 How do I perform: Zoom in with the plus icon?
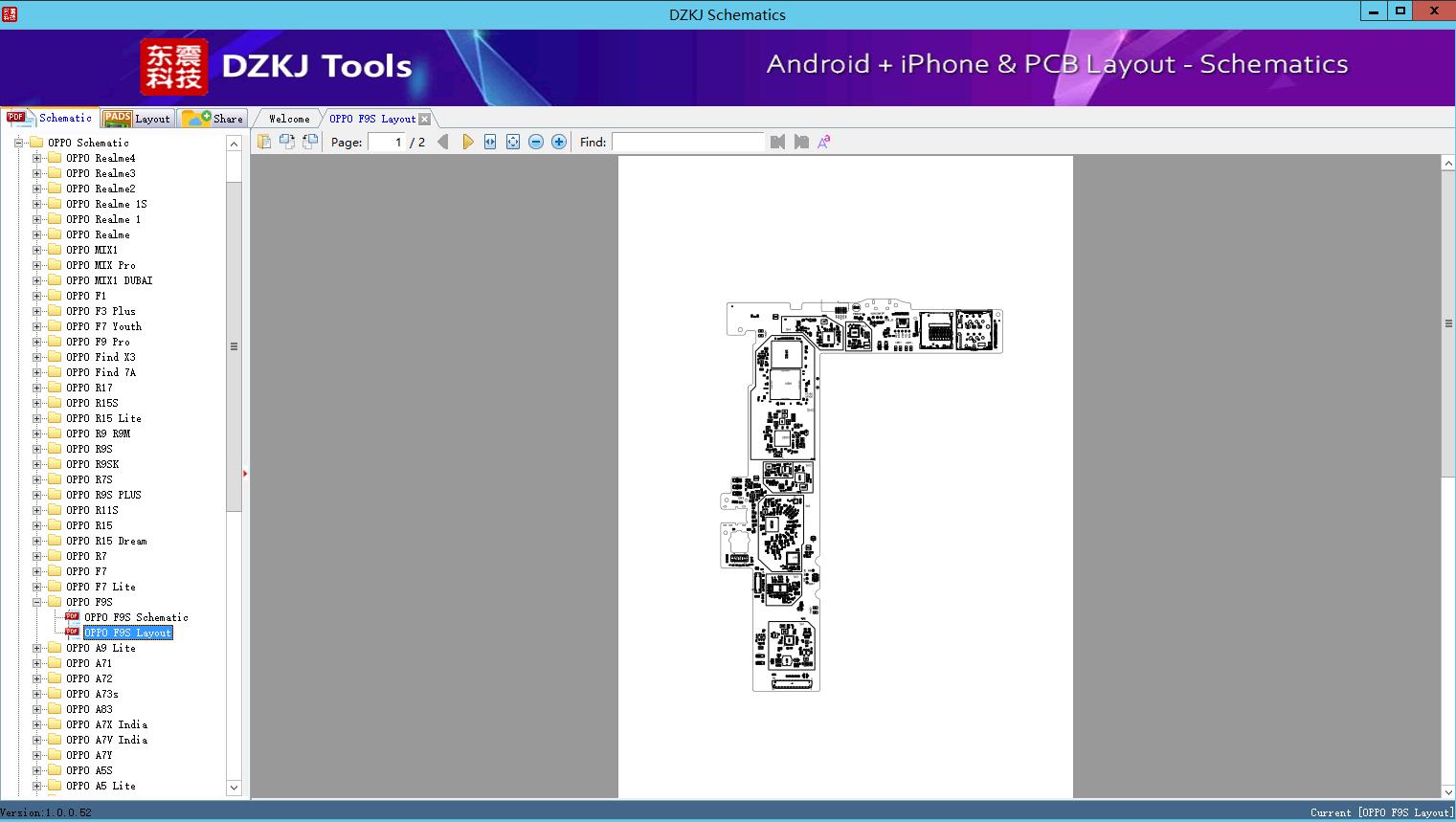point(559,142)
